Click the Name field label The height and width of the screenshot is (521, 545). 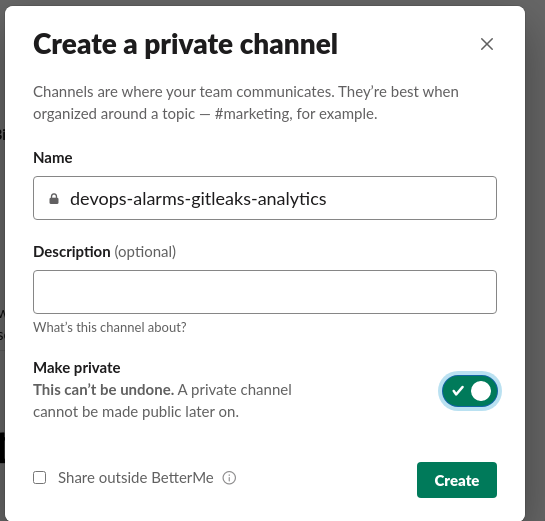tap(53, 158)
